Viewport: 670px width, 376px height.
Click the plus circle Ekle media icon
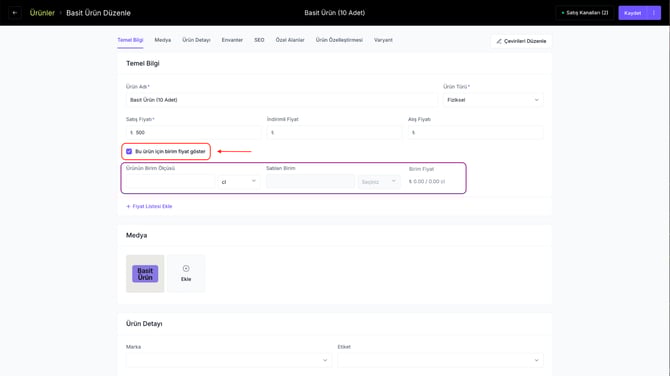click(x=186, y=269)
